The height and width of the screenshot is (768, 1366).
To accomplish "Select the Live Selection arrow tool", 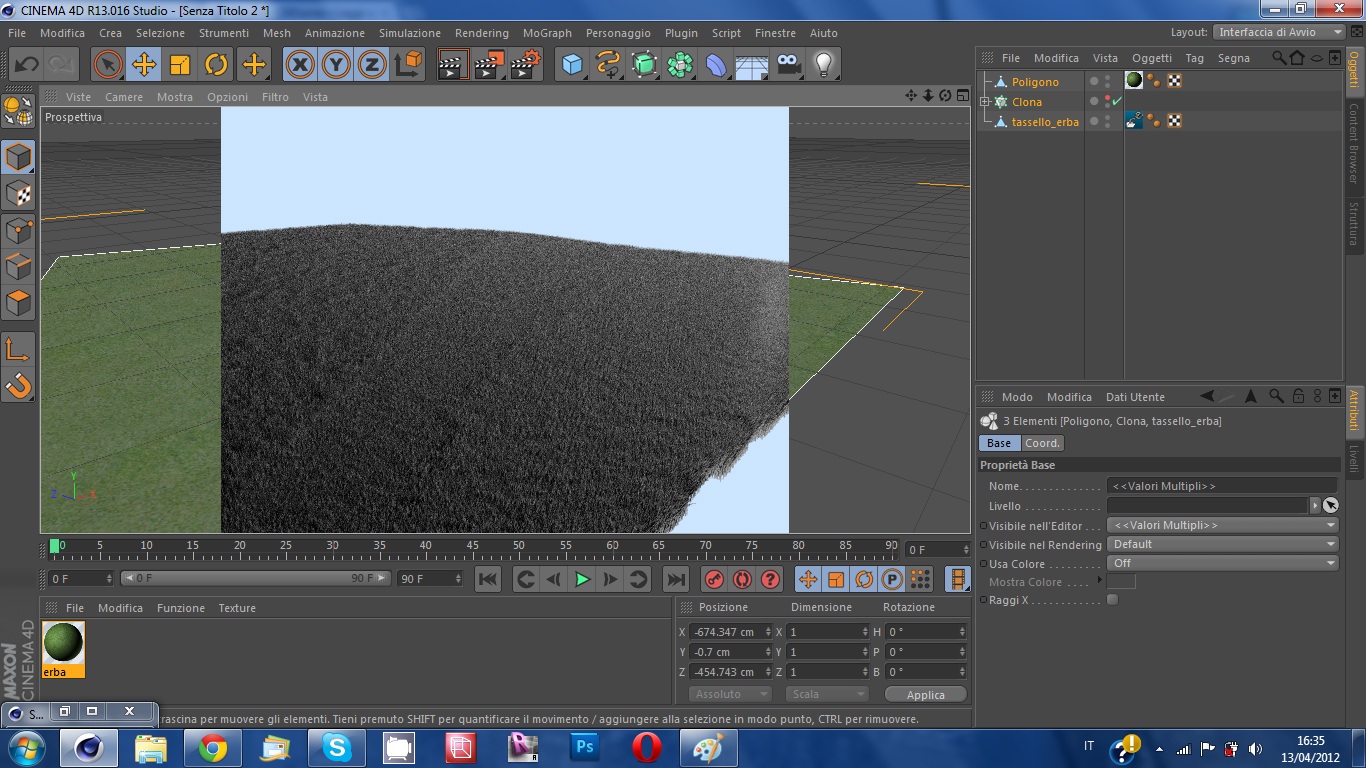I will click(x=108, y=65).
